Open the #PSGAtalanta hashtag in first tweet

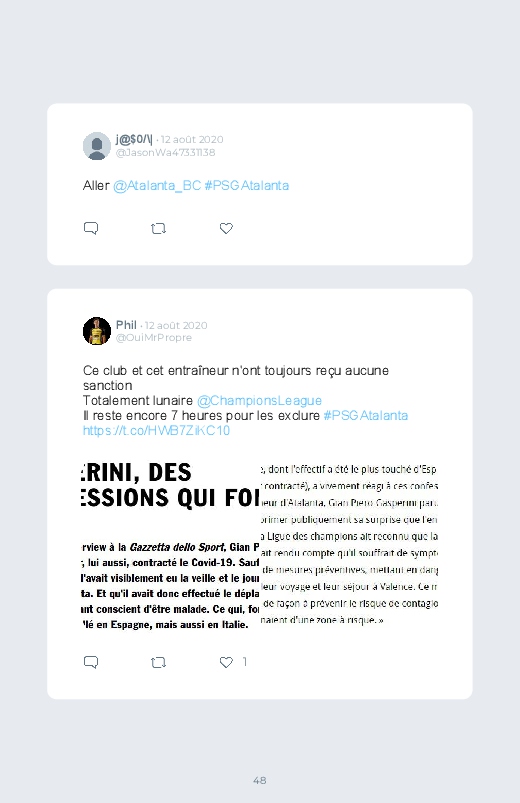pos(246,185)
